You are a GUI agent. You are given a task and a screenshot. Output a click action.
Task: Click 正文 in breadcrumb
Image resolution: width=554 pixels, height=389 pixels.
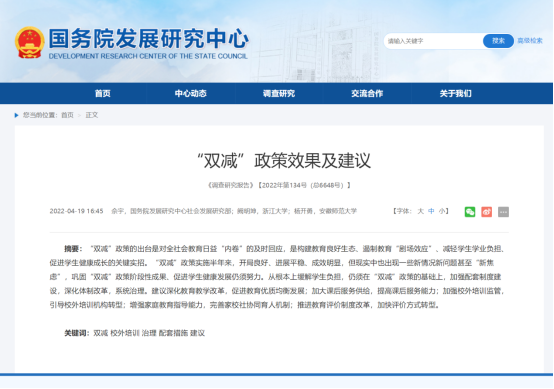pyautogui.click(x=92, y=115)
